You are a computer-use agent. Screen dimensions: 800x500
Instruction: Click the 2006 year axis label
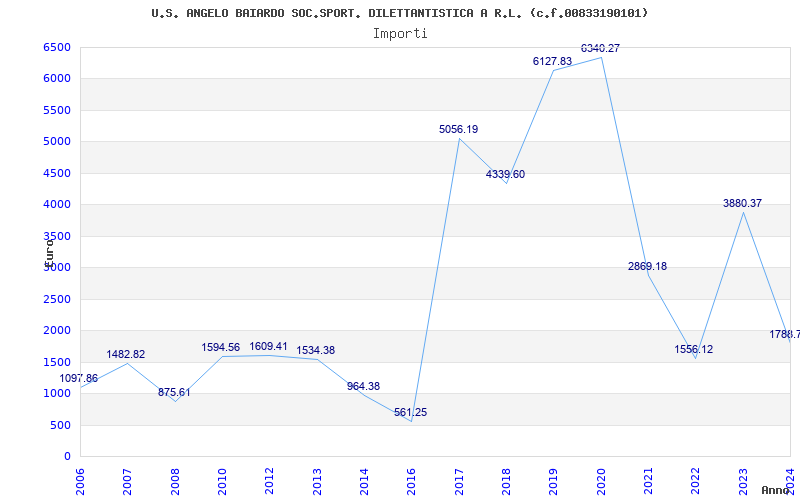(x=81, y=478)
